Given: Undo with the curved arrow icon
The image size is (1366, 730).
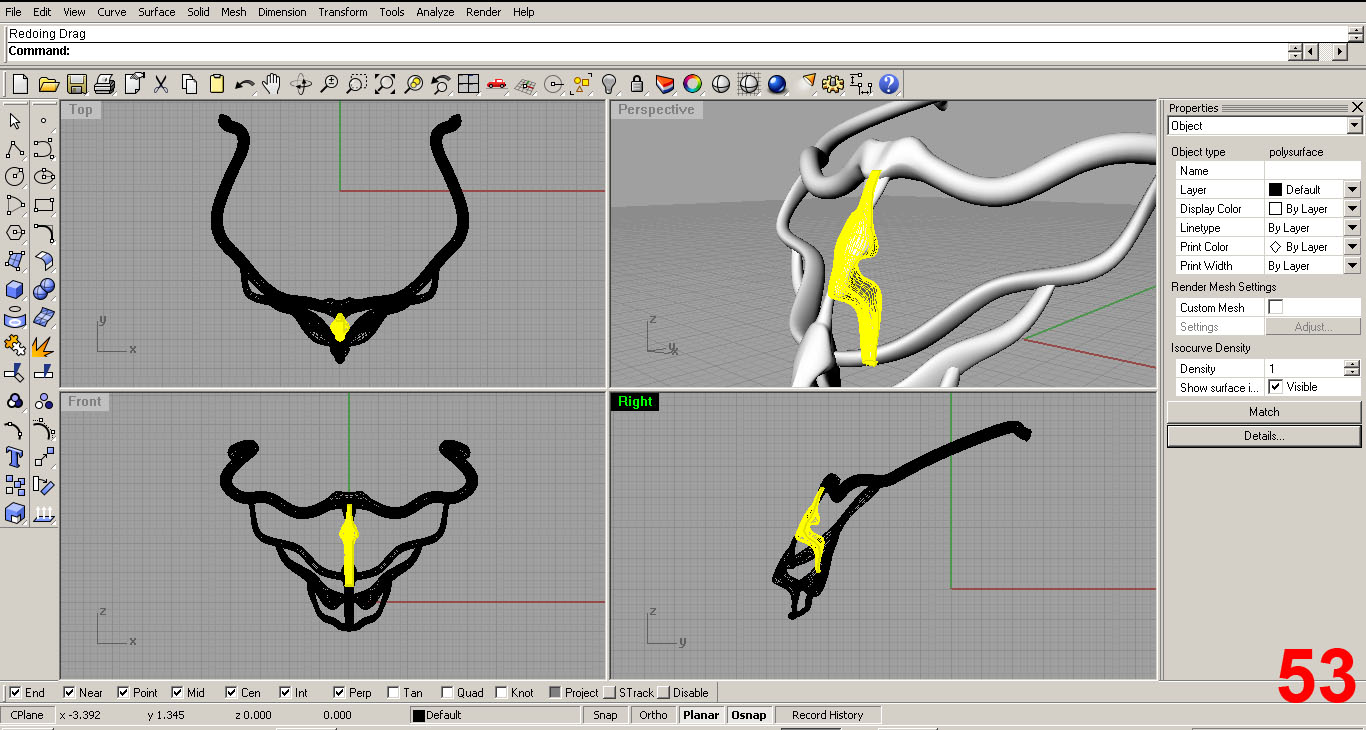Looking at the screenshot, I should (244, 84).
